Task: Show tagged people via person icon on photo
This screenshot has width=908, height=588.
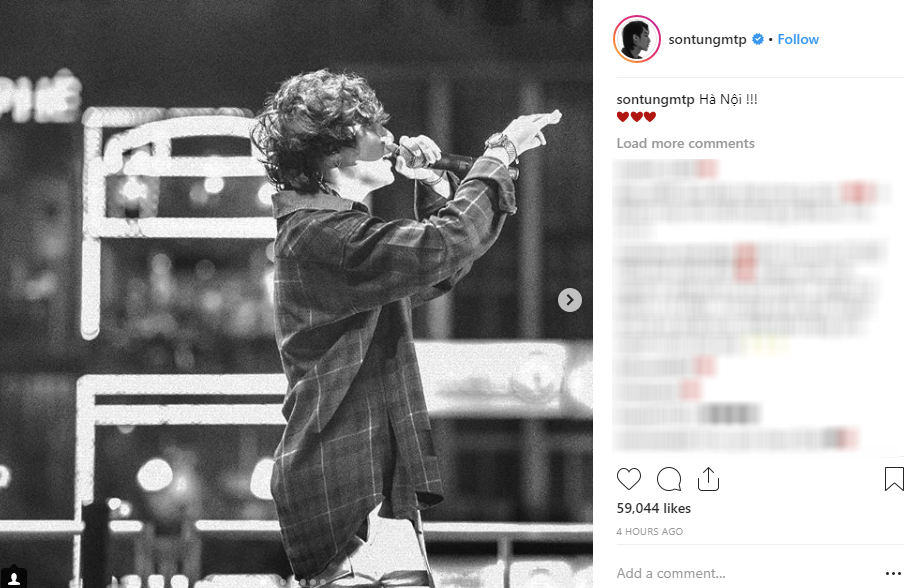Action: click(14, 578)
